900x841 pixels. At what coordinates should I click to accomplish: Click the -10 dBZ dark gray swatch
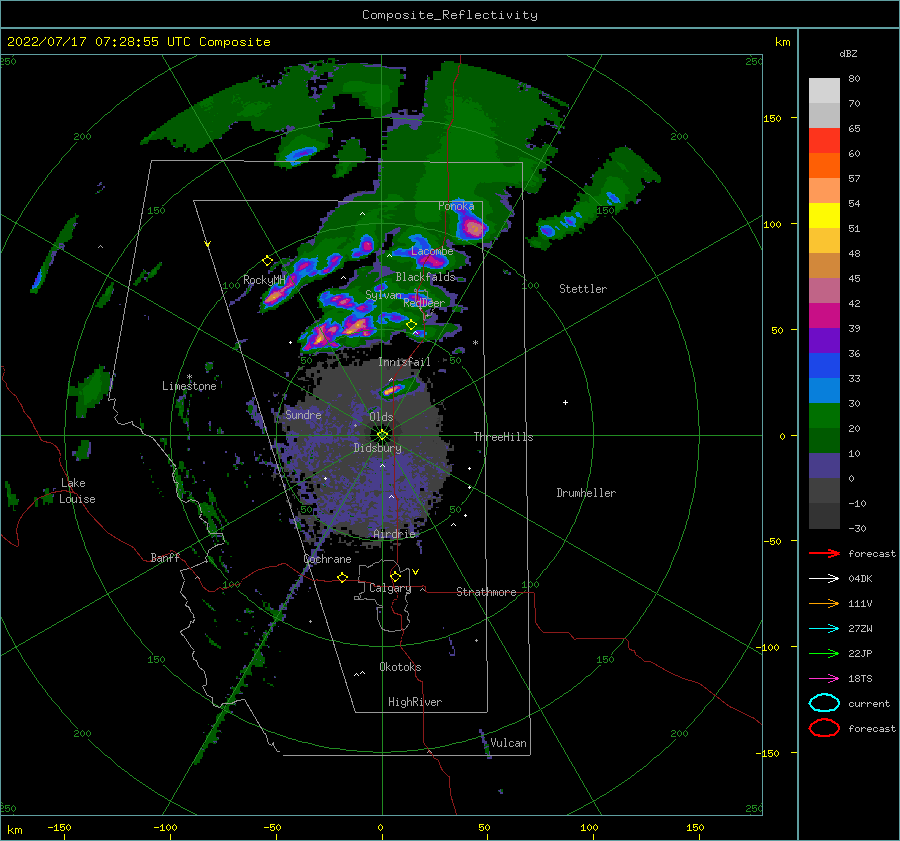coord(824,516)
